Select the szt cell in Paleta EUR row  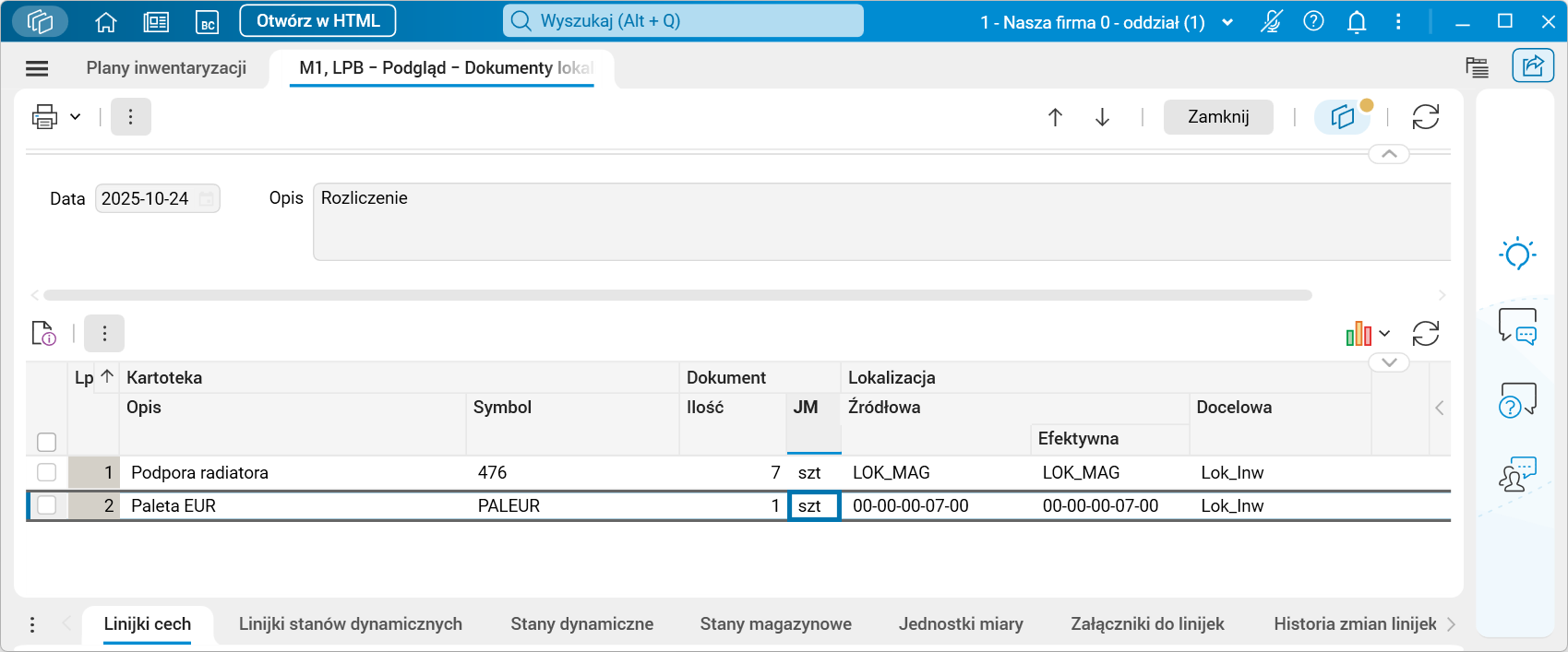point(813,505)
